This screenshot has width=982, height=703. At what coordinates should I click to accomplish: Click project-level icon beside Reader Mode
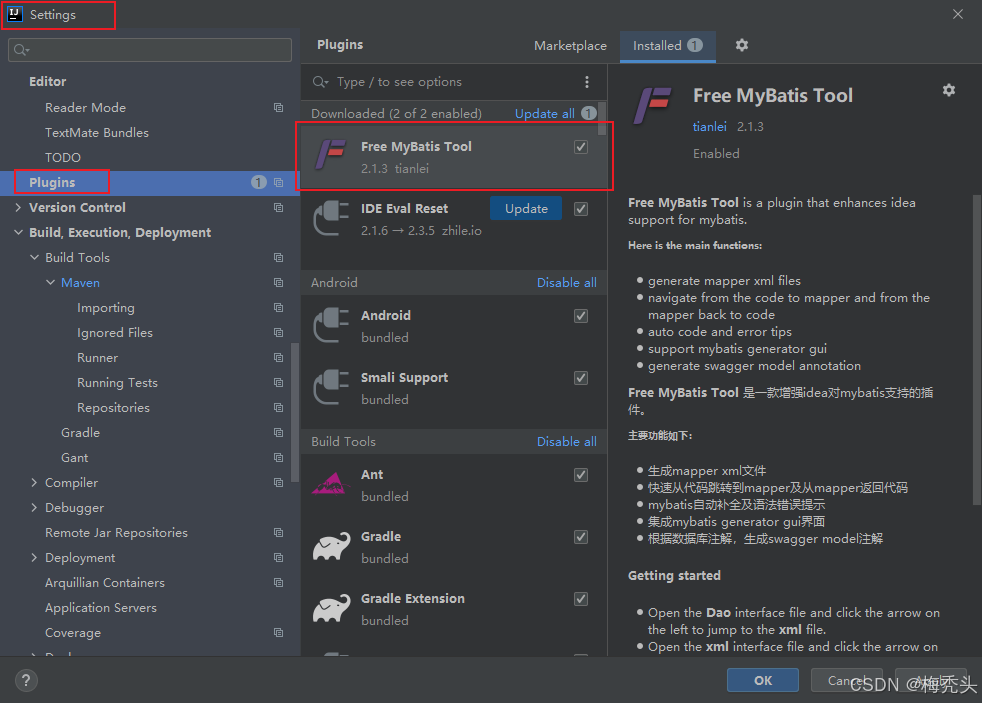coord(279,108)
